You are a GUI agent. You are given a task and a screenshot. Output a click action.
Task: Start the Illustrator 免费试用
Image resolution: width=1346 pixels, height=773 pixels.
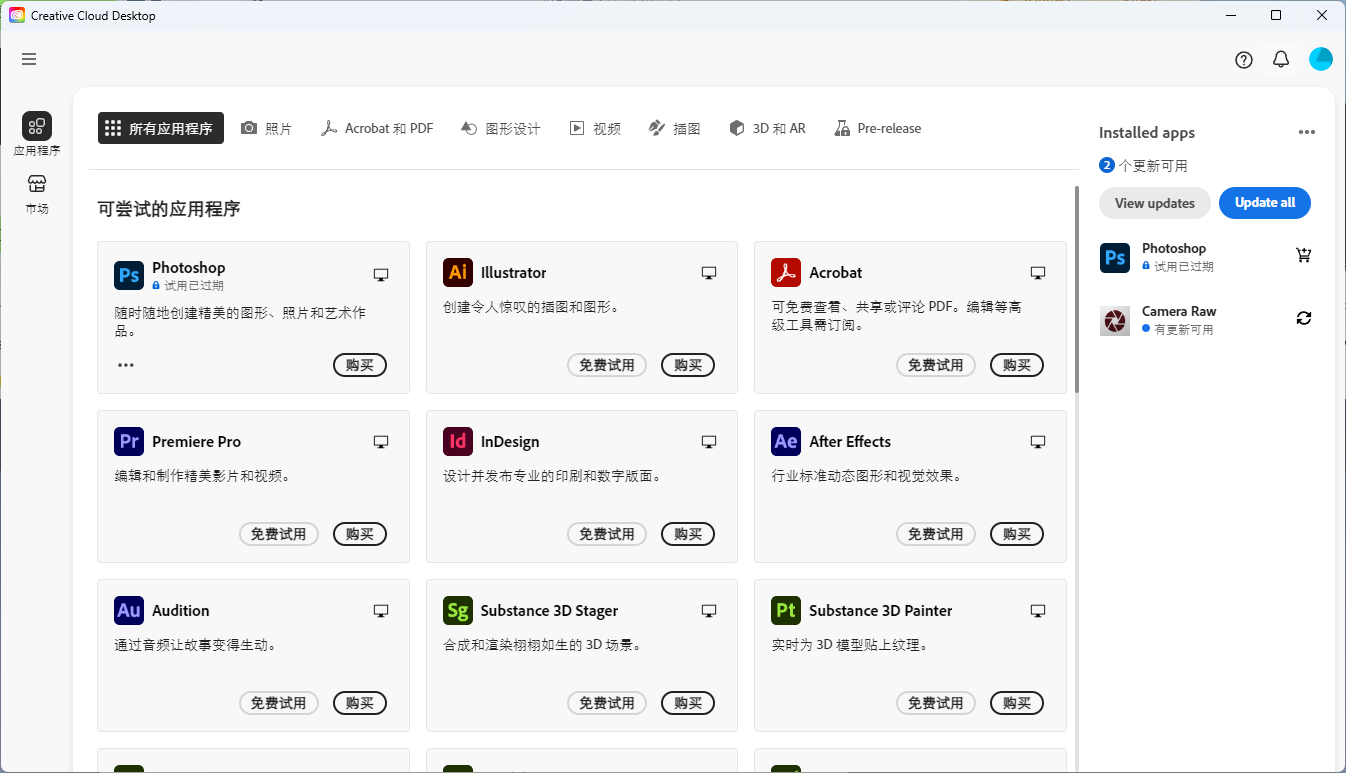607,365
